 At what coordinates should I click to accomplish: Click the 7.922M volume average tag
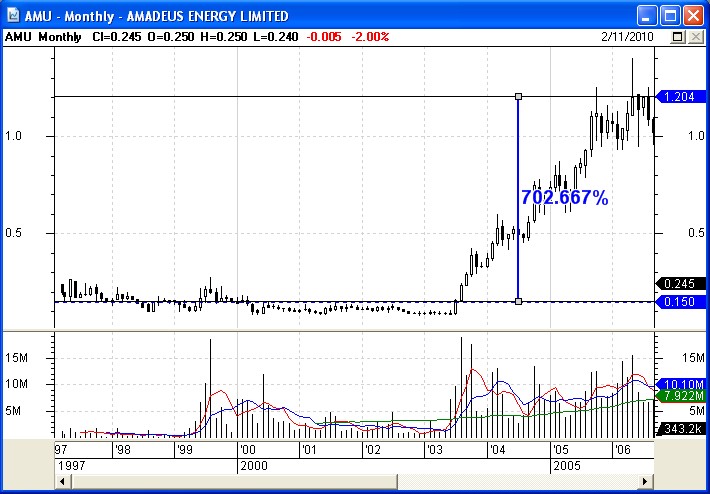pos(681,396)
